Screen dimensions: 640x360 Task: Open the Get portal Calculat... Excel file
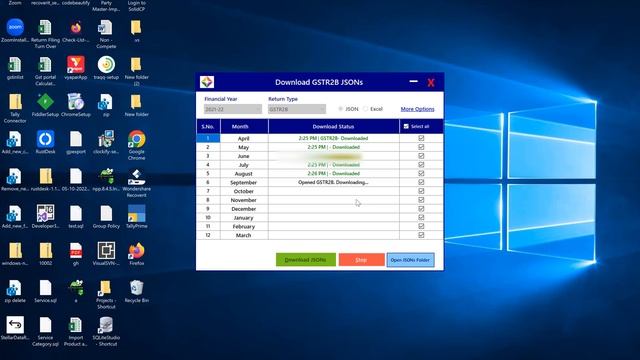pos(45,64)
